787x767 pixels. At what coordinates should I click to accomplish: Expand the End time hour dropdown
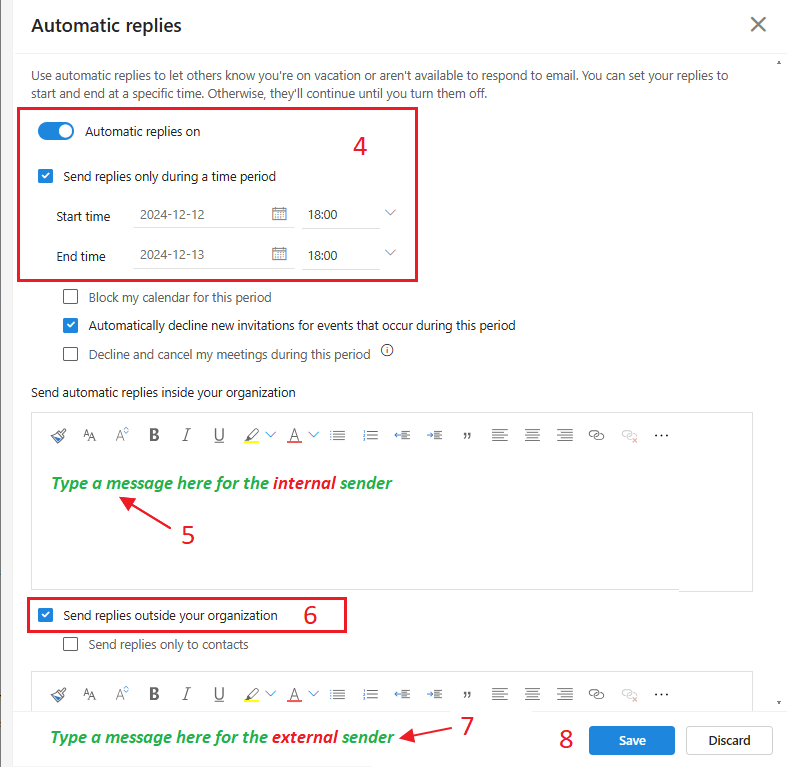[x=390, y=253]
